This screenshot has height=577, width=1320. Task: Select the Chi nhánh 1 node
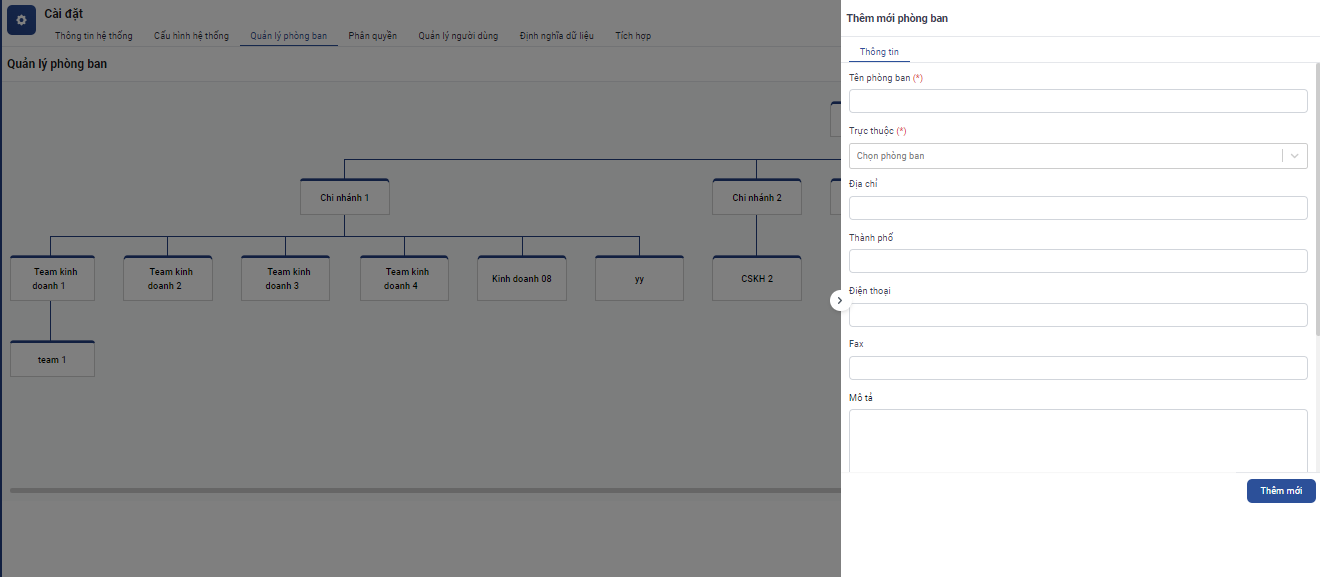coord(345,197)
